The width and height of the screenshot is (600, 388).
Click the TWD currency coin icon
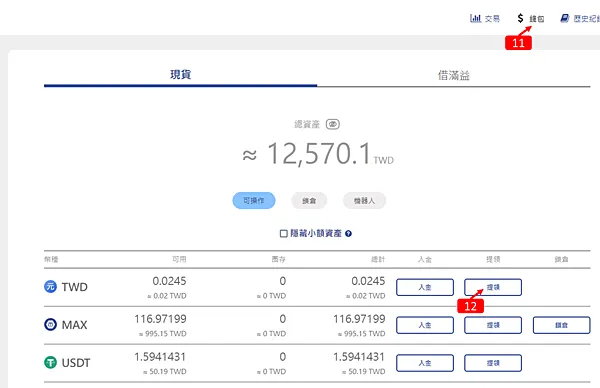pos(51,286)
